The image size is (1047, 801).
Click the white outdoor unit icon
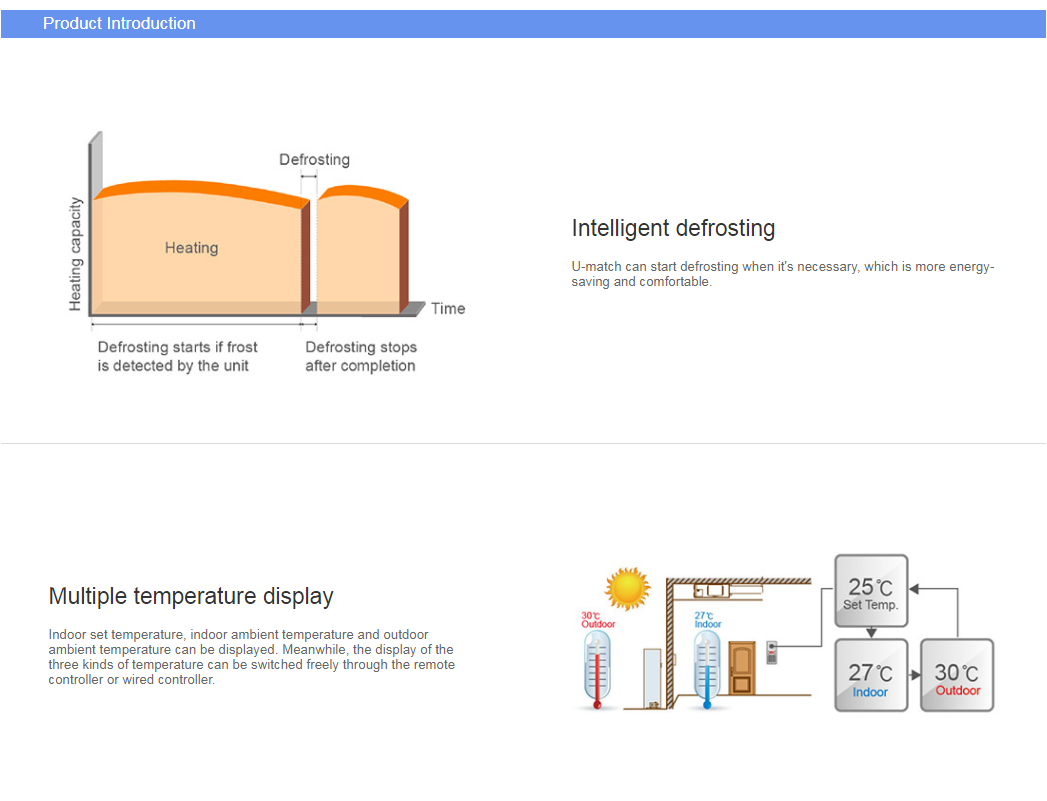[x=652, y=678]
